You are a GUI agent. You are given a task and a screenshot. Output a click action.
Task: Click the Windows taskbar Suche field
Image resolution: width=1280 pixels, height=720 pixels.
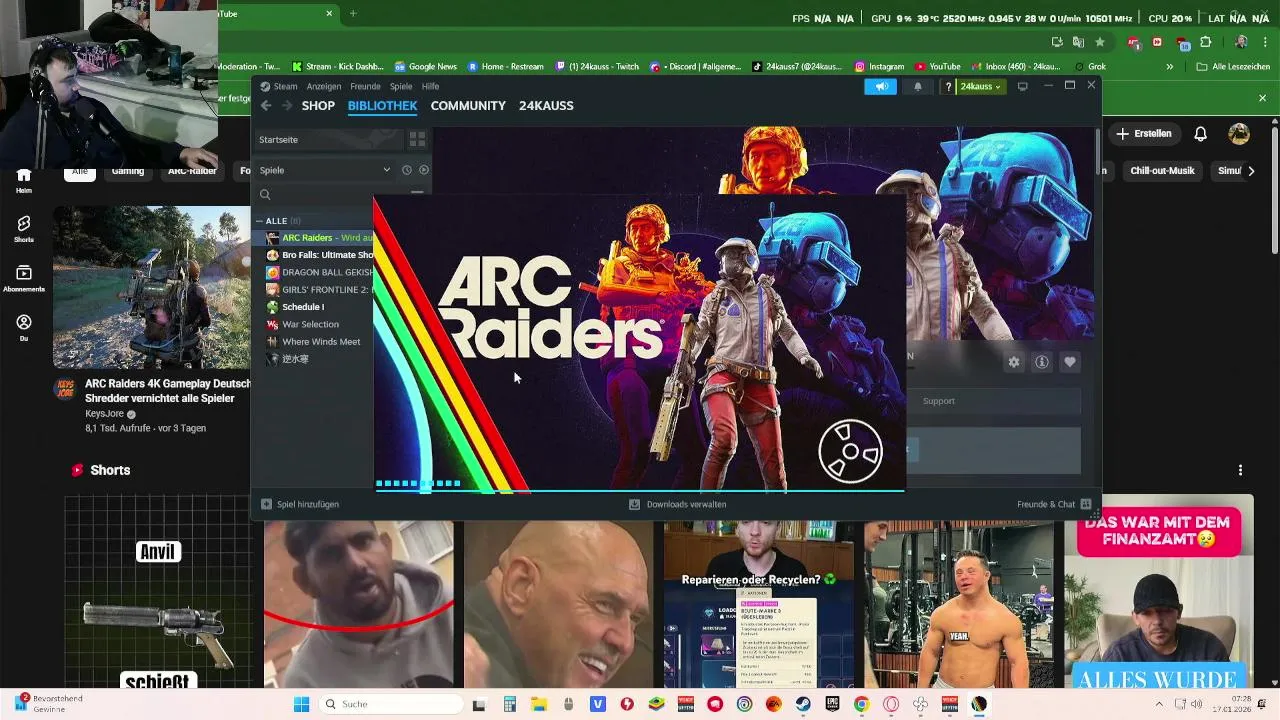coord(390,704)
